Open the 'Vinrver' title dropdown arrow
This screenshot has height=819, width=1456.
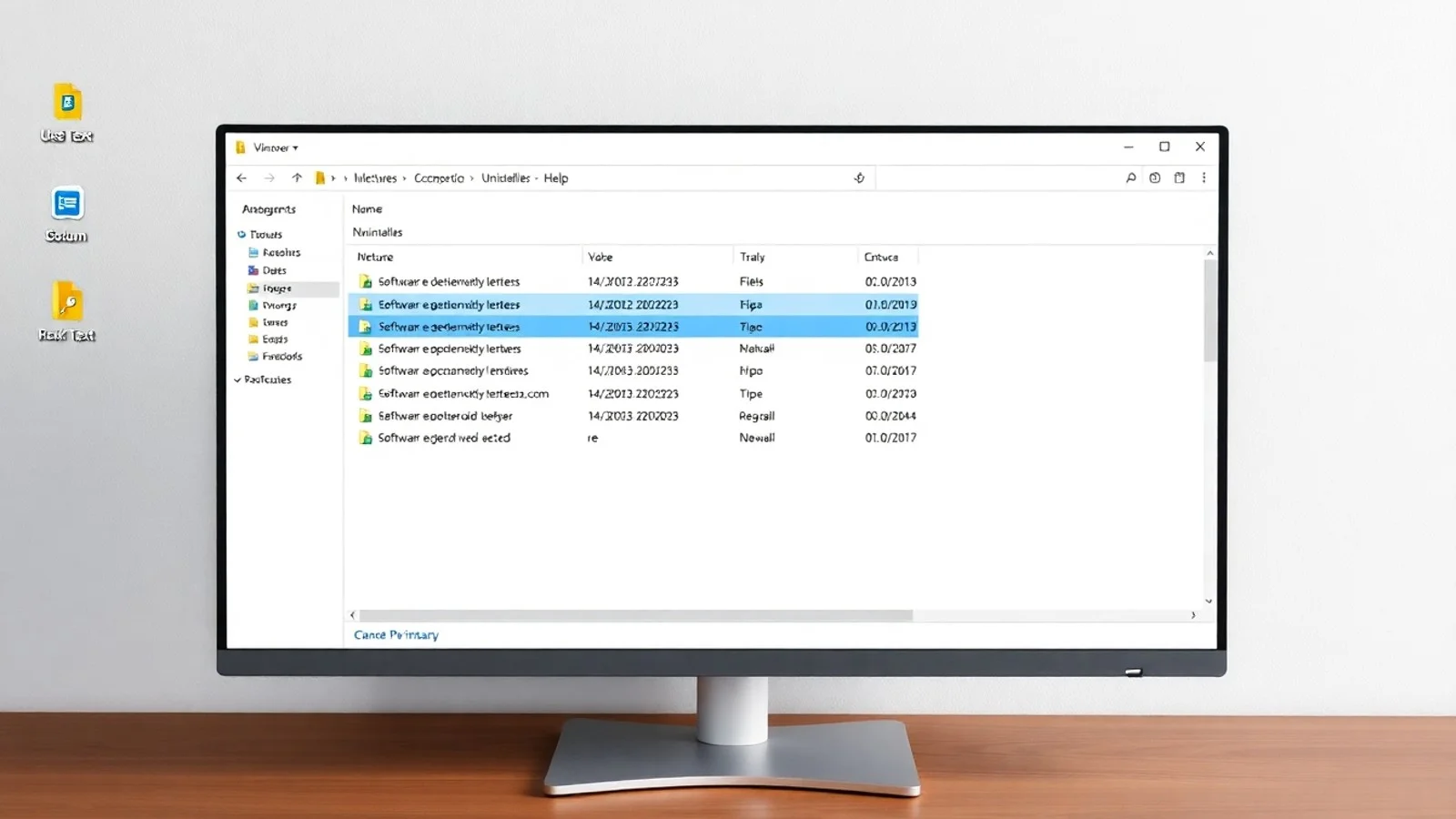(x=295, y=148)
